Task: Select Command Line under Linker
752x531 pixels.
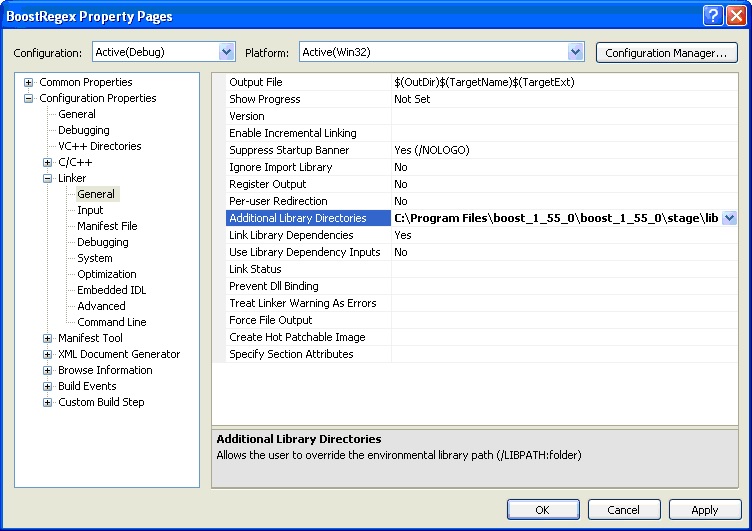Action: tap(112, 322)
